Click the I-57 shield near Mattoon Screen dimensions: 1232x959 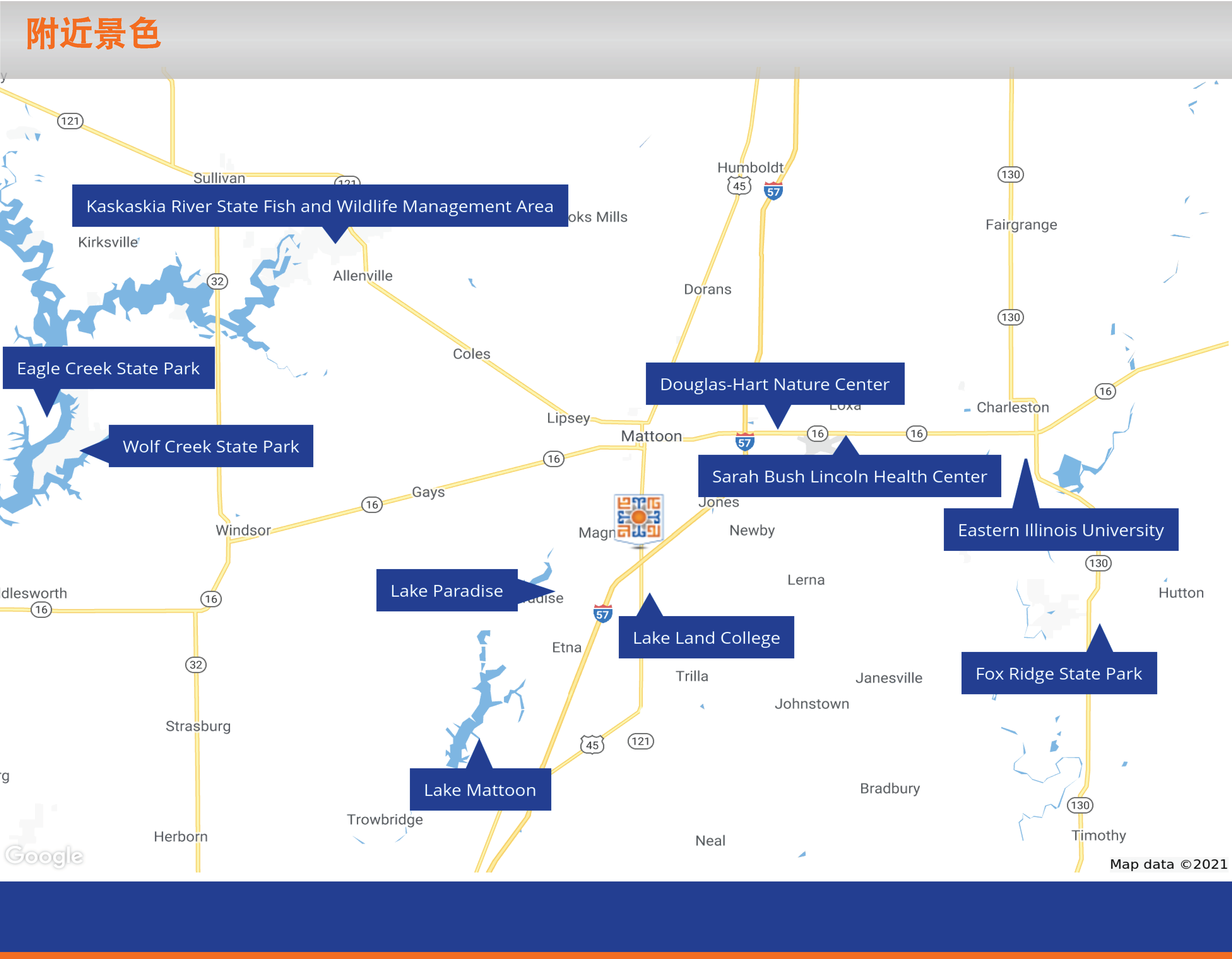745,441
